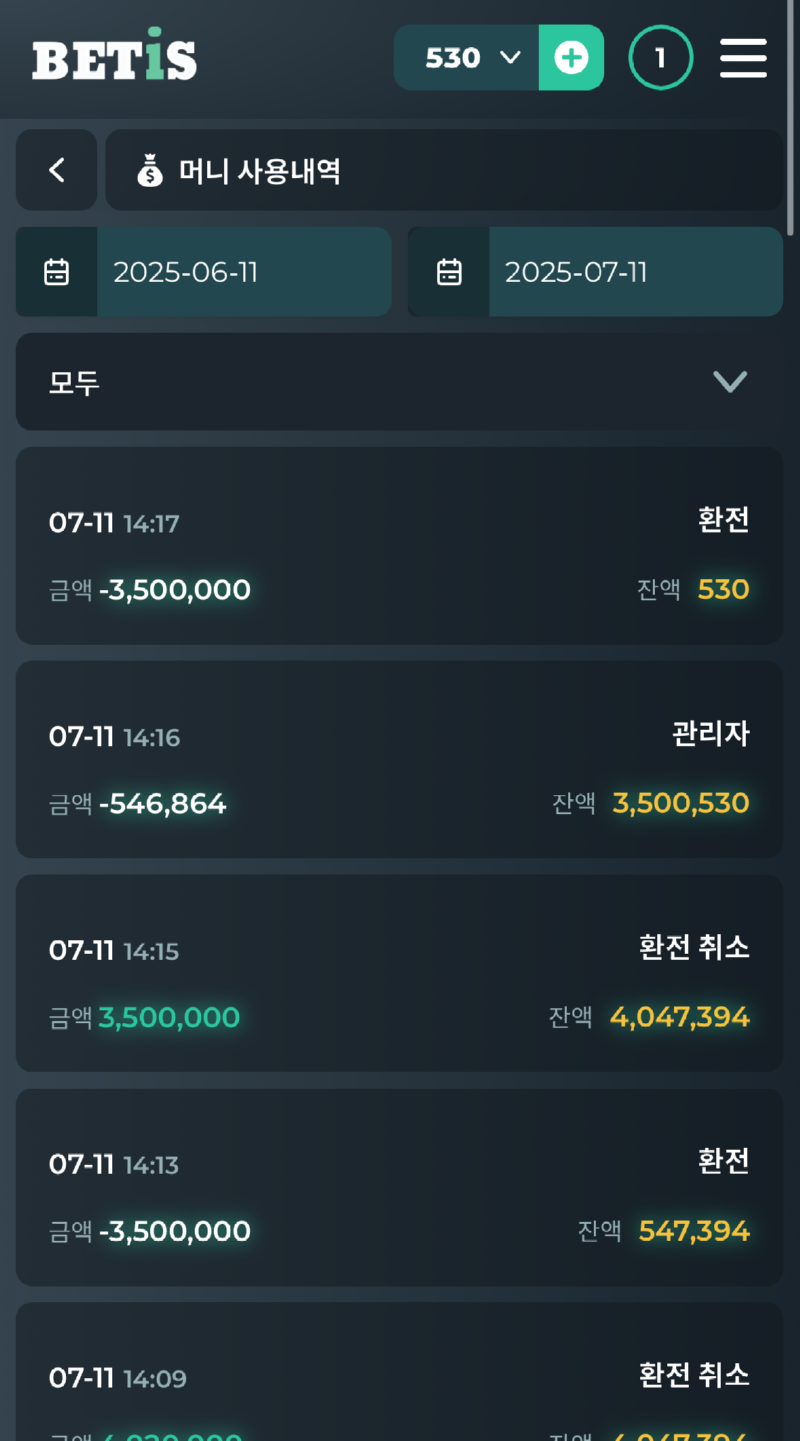Open the 모두 filter dropdown
Screen dimensions: 800x1441
click(x=398, y=382)
